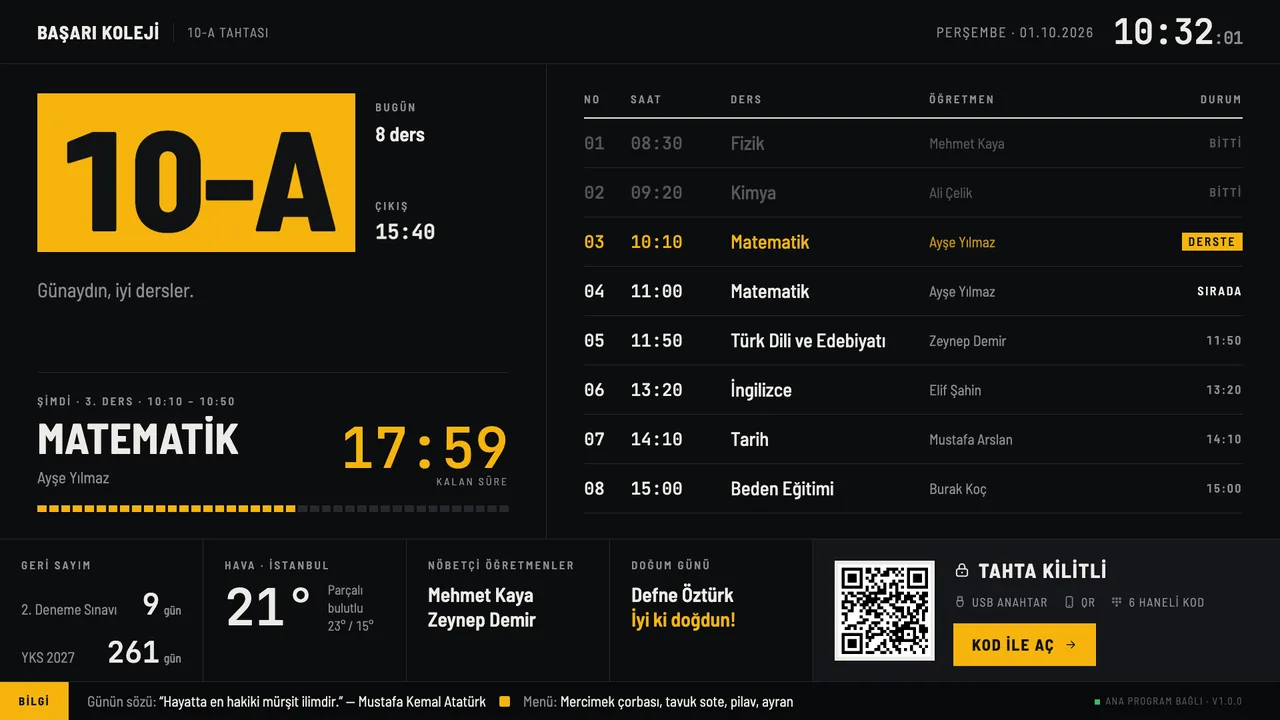Screen dimensions: 1280x720
Task: Click the green connection status dot
Action: pyautogui.click(x=1097, y=702)
